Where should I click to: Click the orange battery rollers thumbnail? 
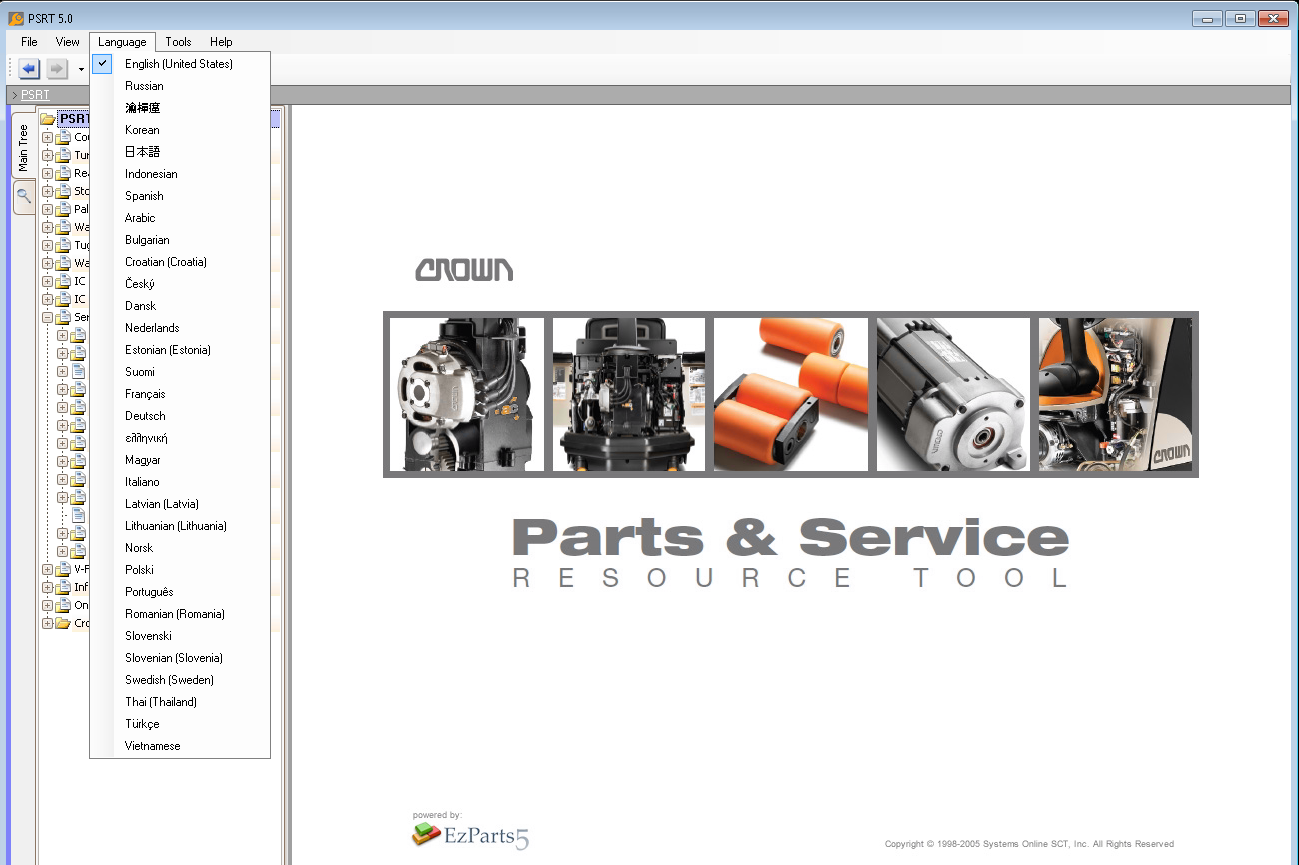(790, 393)
